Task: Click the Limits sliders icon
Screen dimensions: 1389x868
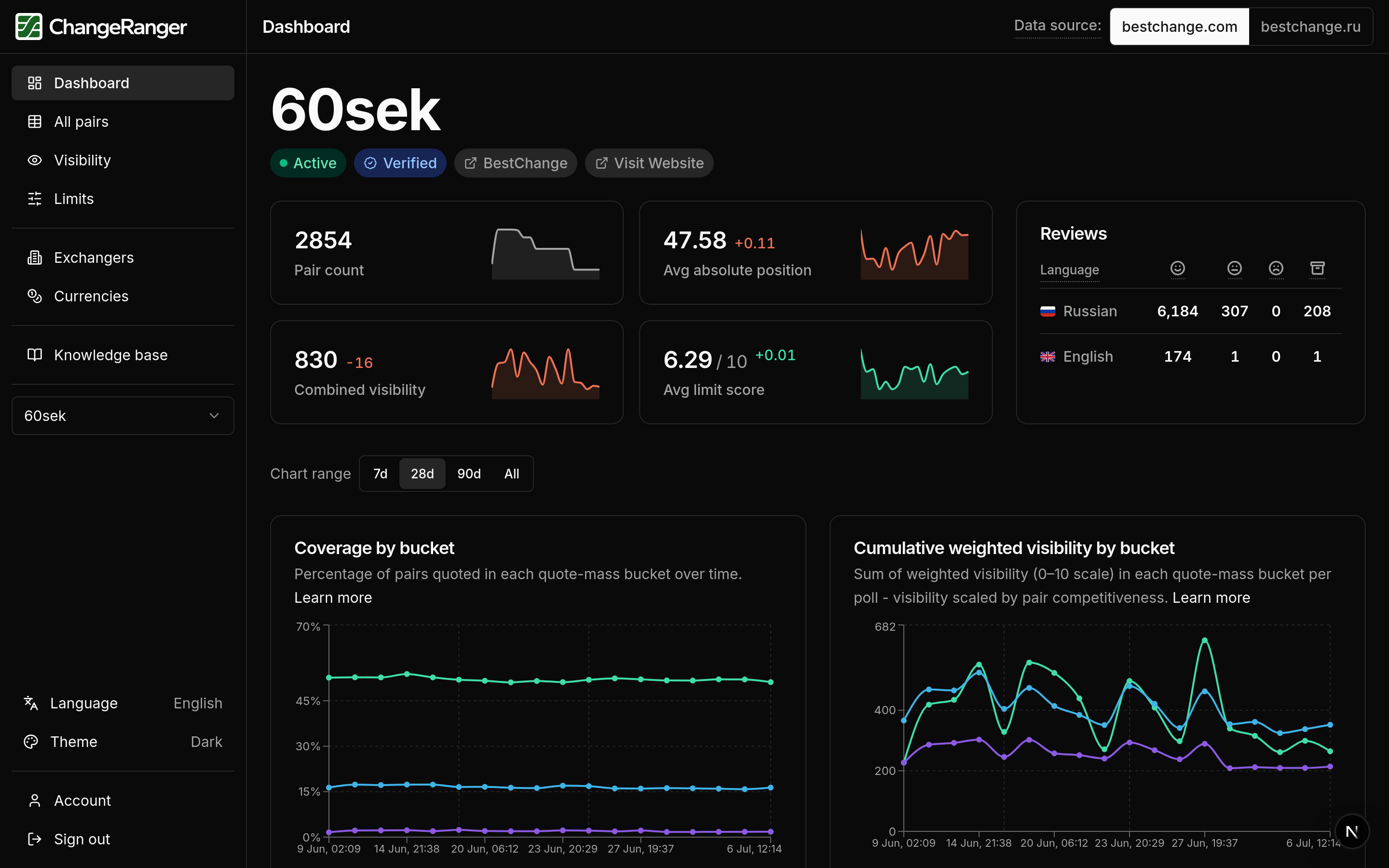Action: (34, 199)
